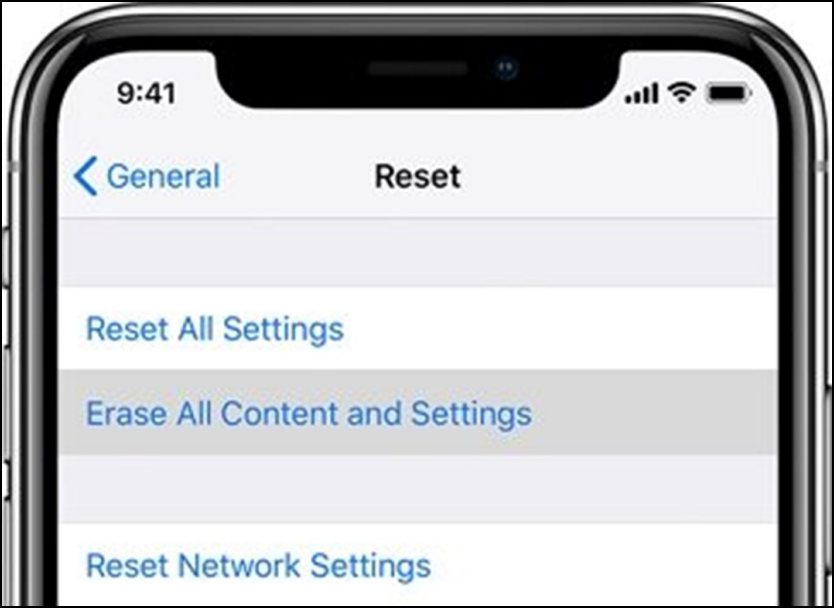Click the earpiece speaker in notch
Image resolution: width=836 pixels, height=610 pixels.
tap(417, 68)
